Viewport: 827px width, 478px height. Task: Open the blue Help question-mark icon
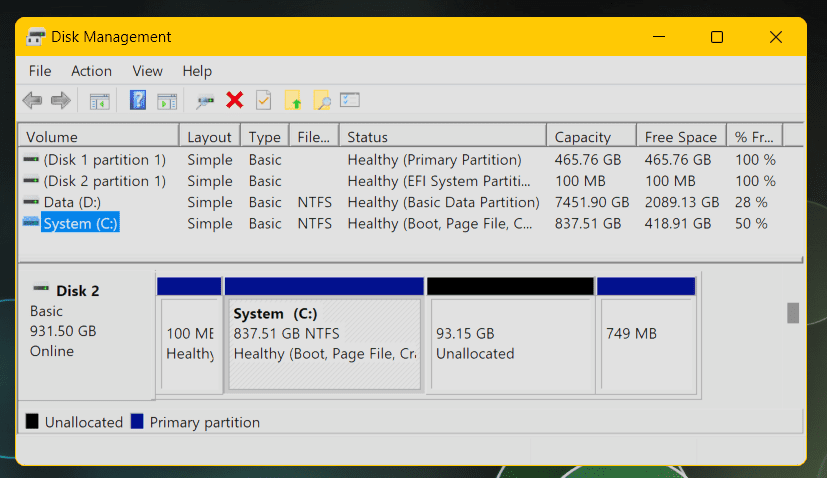click(x=138, y=100)
